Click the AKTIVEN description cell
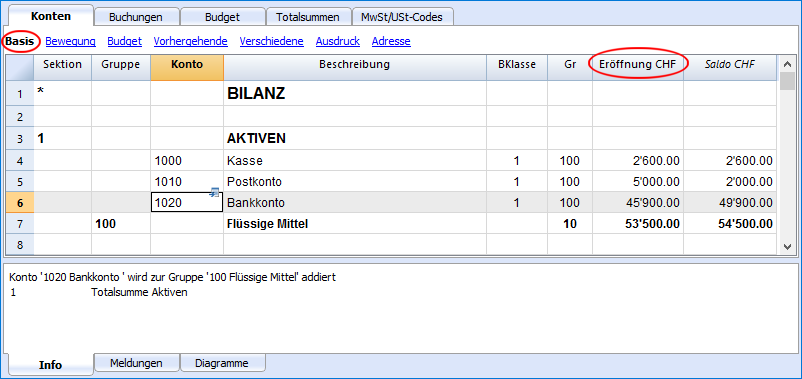This screenshot has width=802, height=379. 354,138
